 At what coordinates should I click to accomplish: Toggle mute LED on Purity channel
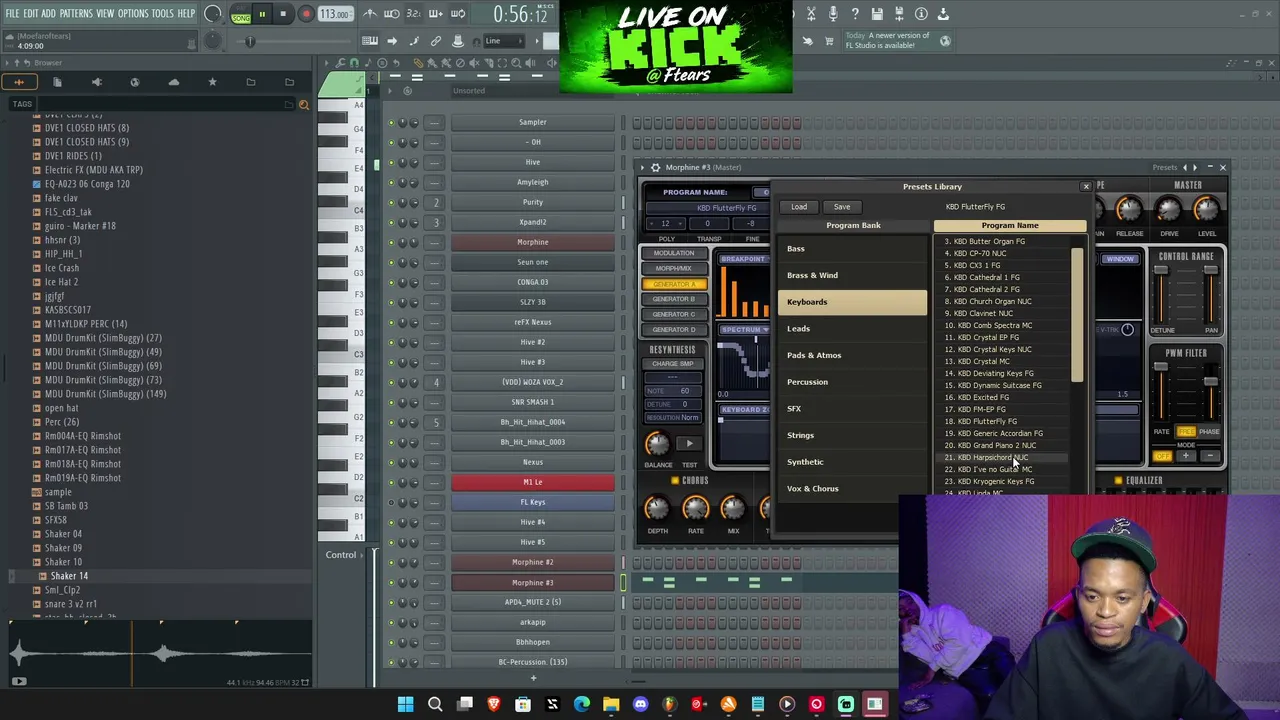(391, 202)
